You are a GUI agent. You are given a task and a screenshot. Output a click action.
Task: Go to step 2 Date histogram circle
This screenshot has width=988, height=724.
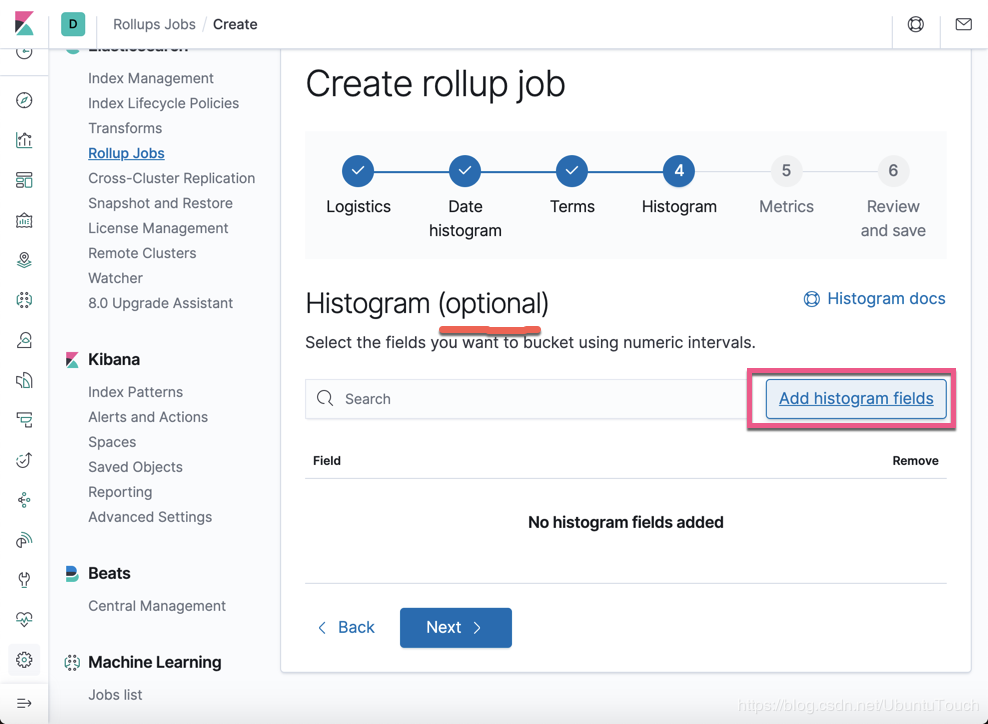click(x=465, y=171)
